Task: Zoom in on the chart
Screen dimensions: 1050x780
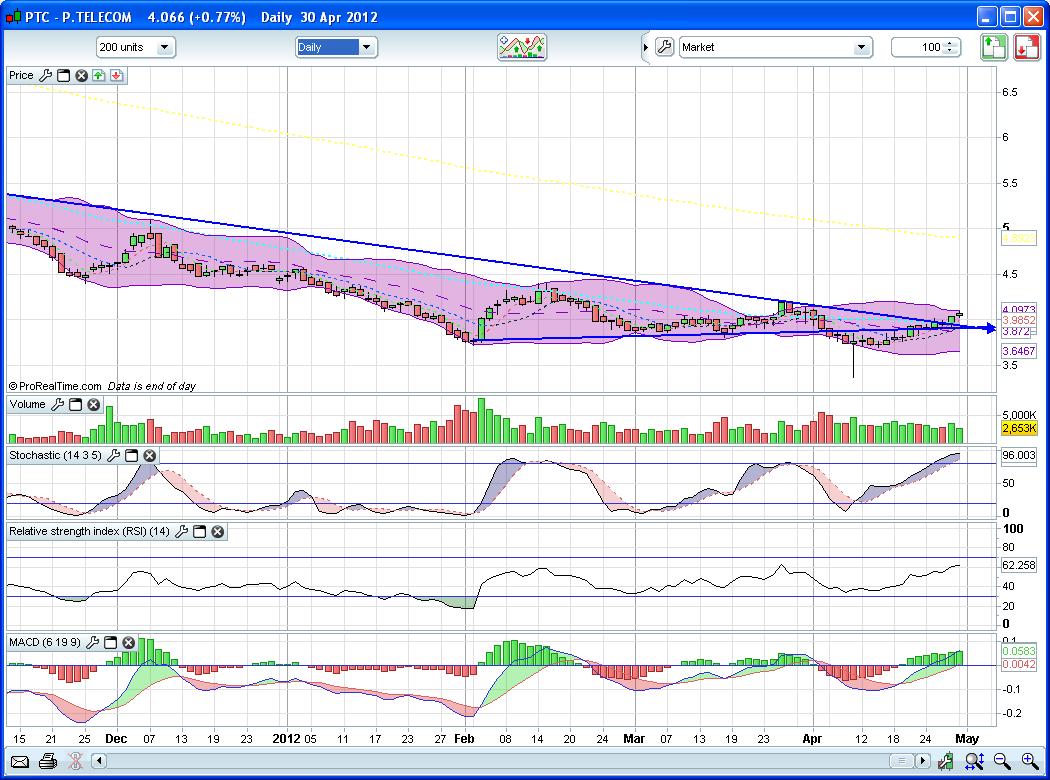Action: click(1030, 761)
